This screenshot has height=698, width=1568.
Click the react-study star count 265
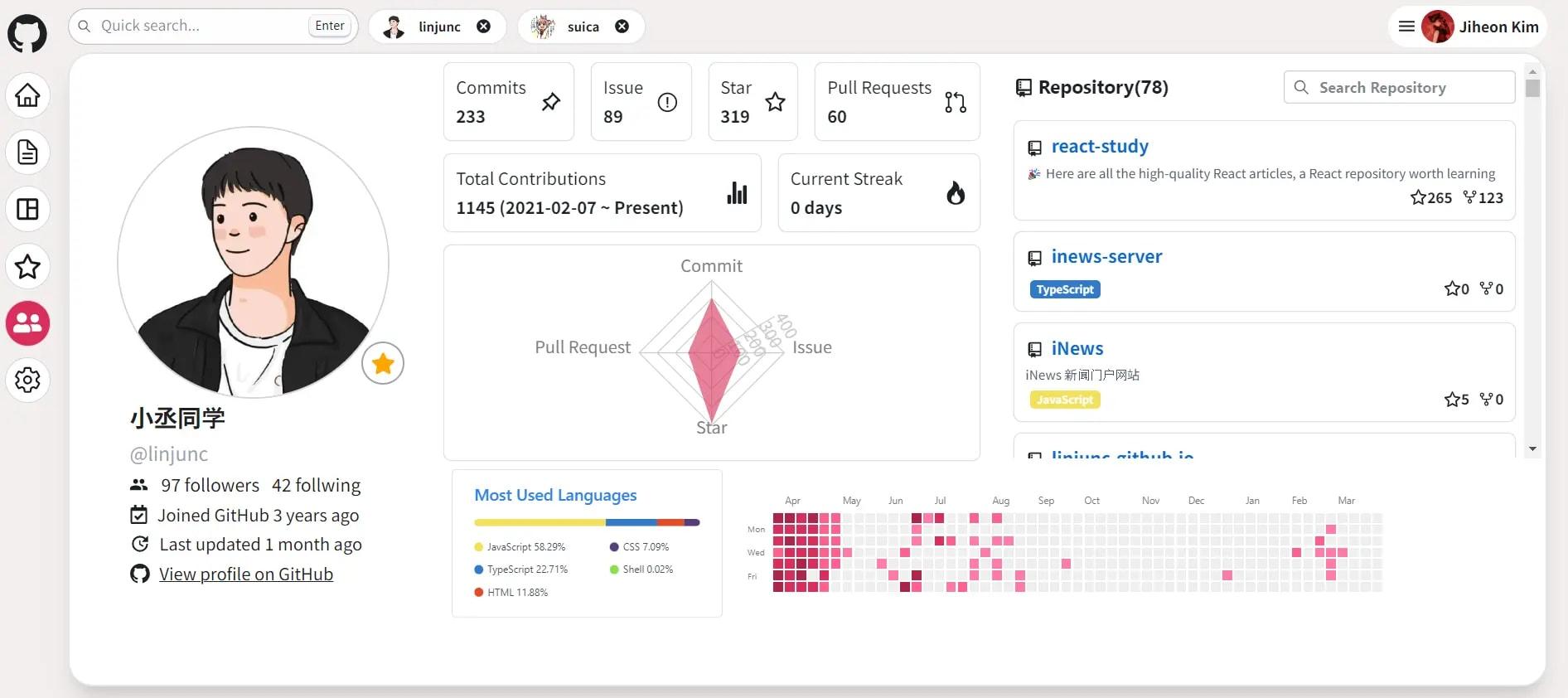1431,197
